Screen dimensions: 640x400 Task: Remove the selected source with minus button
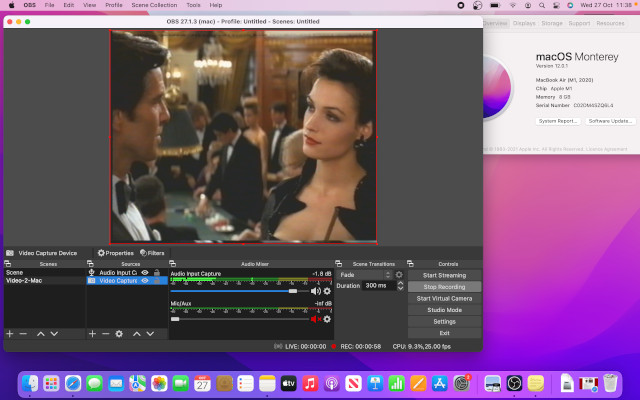(106, 333)
